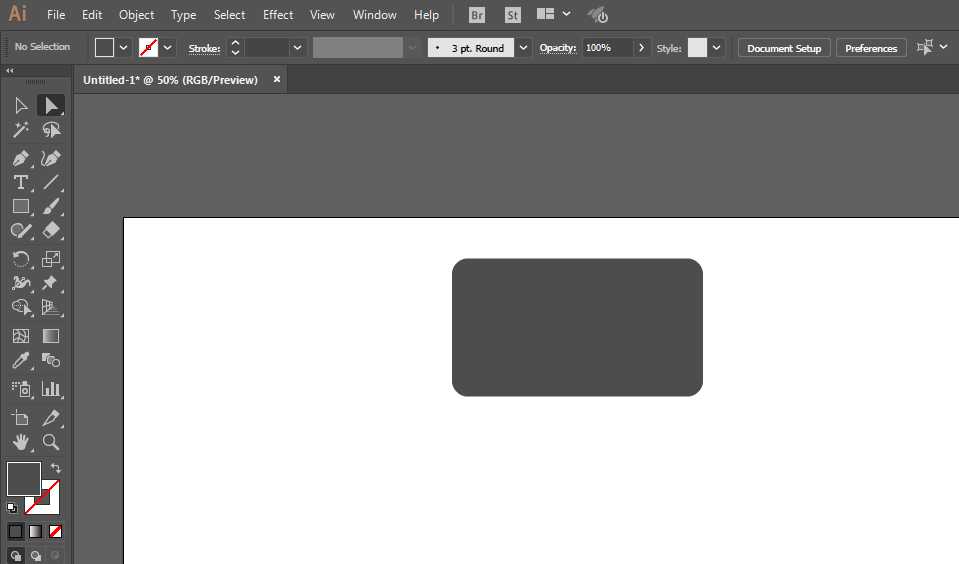Click the Document Setup button
959x564 pixels.
coord(784,48)
